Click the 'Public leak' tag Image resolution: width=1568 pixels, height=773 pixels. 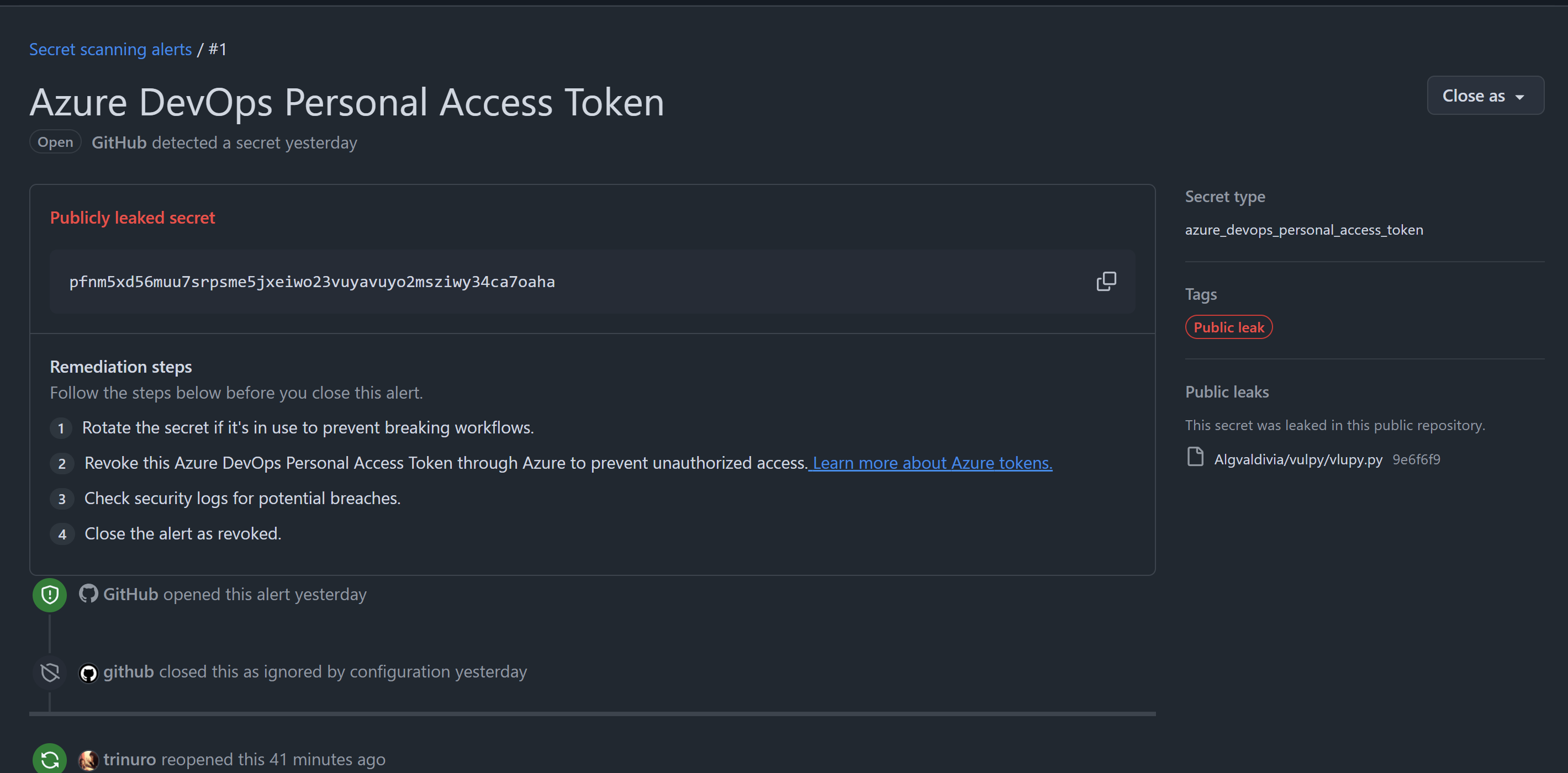(1229, 327)
